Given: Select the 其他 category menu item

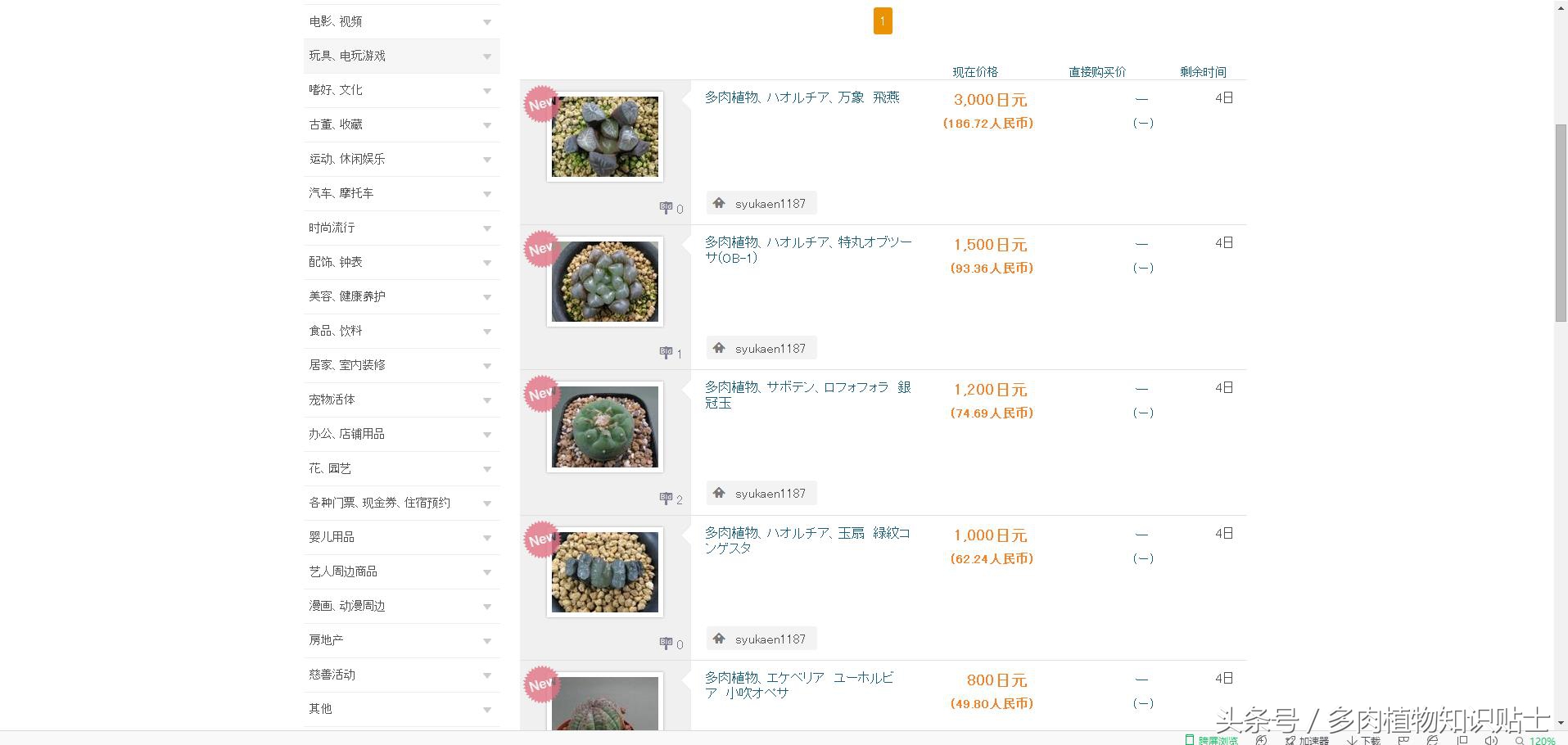Looking at the screenshot, I should 321,709.
